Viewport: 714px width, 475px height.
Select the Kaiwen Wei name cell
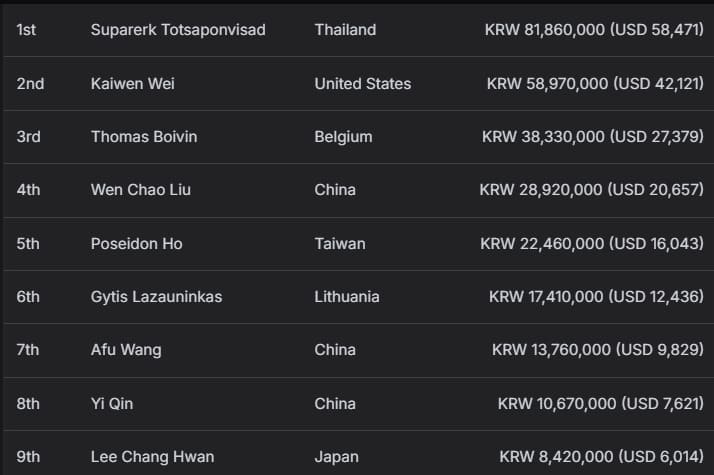[x=132, y=84]
